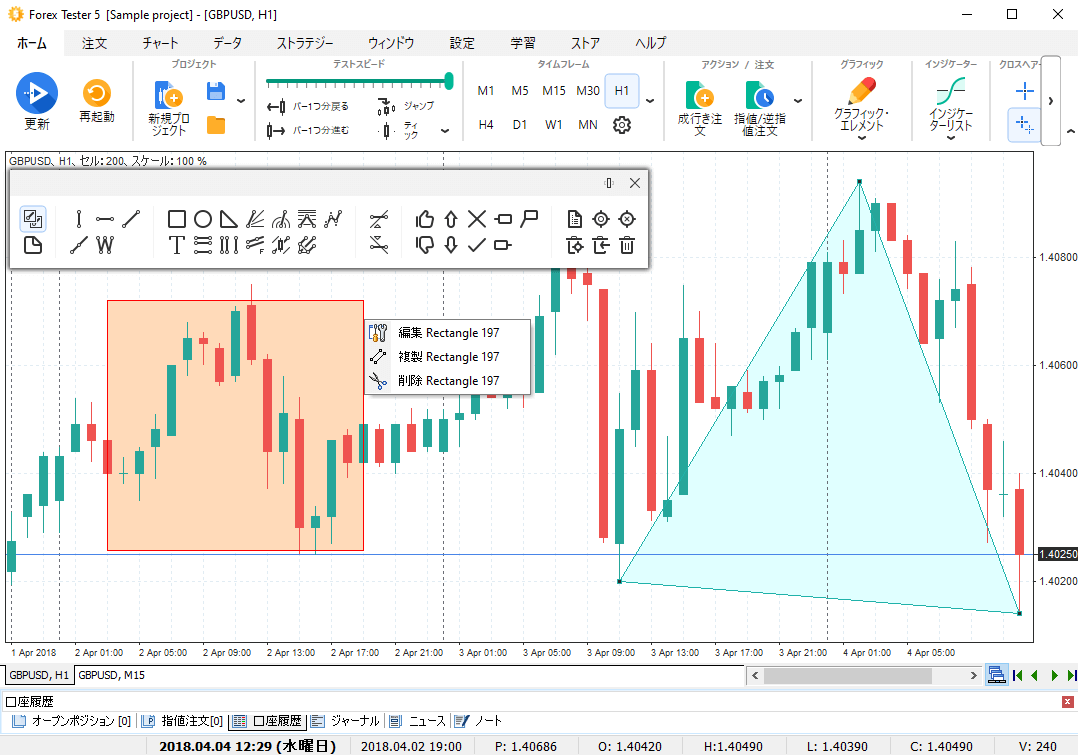This screenshot has width=1078, height=755.
Task: Open the ストラテジー ribbon tab
Action: [x=305, y=43]
